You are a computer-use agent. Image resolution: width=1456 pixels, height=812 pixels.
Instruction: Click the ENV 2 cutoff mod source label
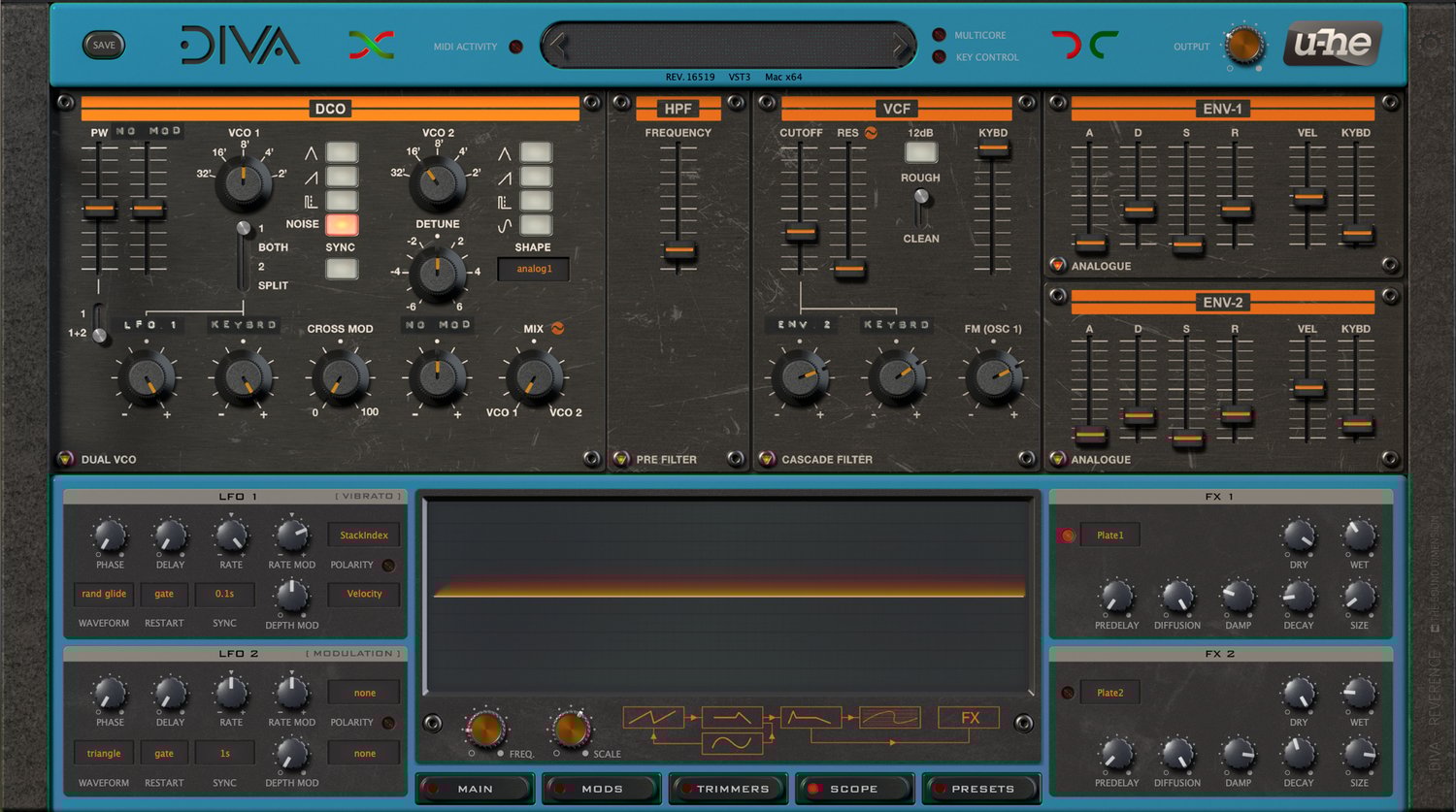click(801, 325)
